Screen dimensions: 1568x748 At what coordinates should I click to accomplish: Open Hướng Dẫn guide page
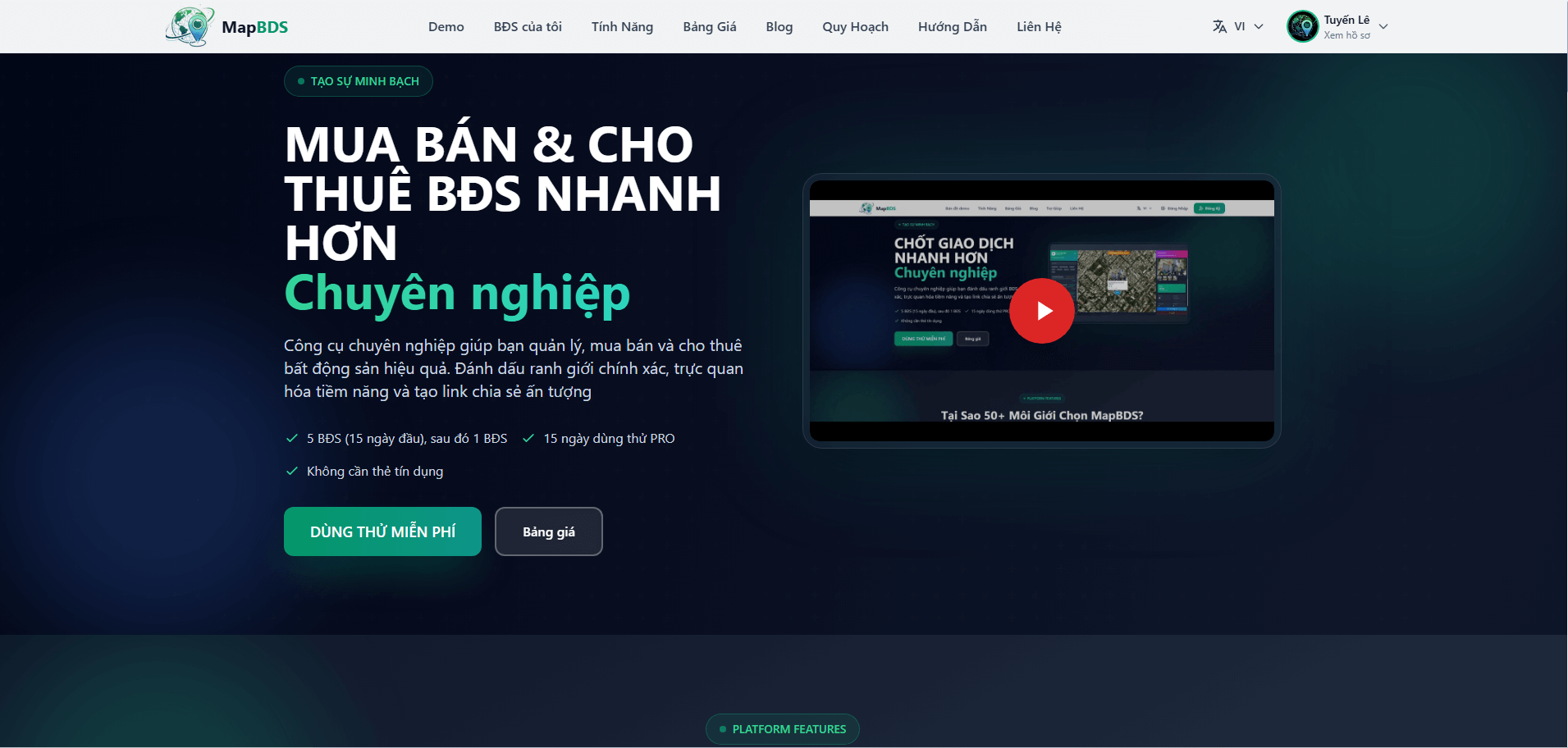click(x=953, y=26)
